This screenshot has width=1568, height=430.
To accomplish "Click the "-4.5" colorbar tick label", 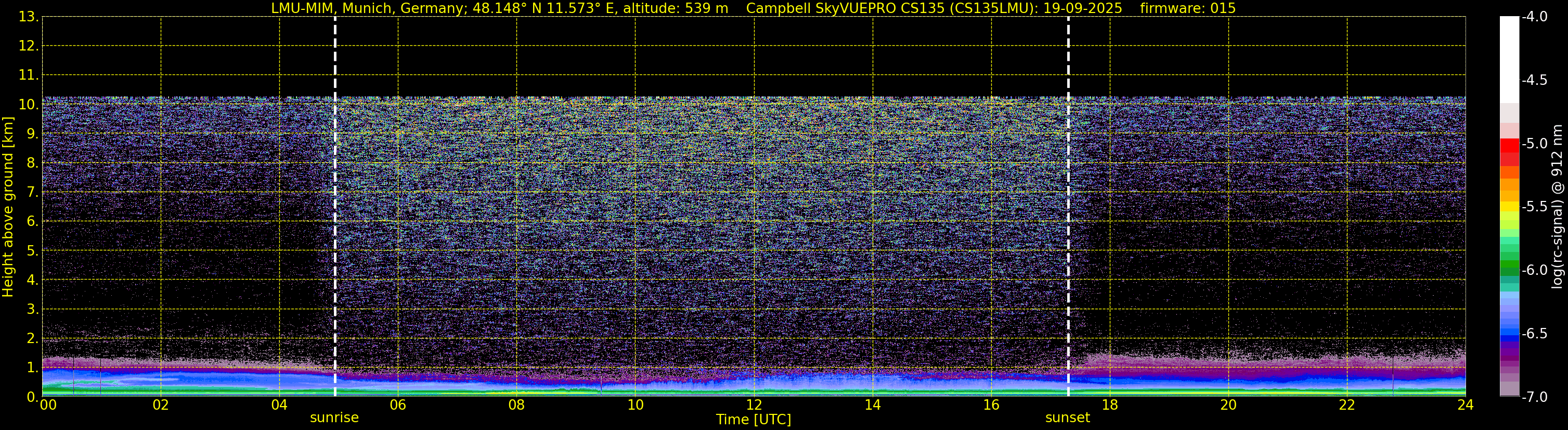I will (x=1534, y=80).
